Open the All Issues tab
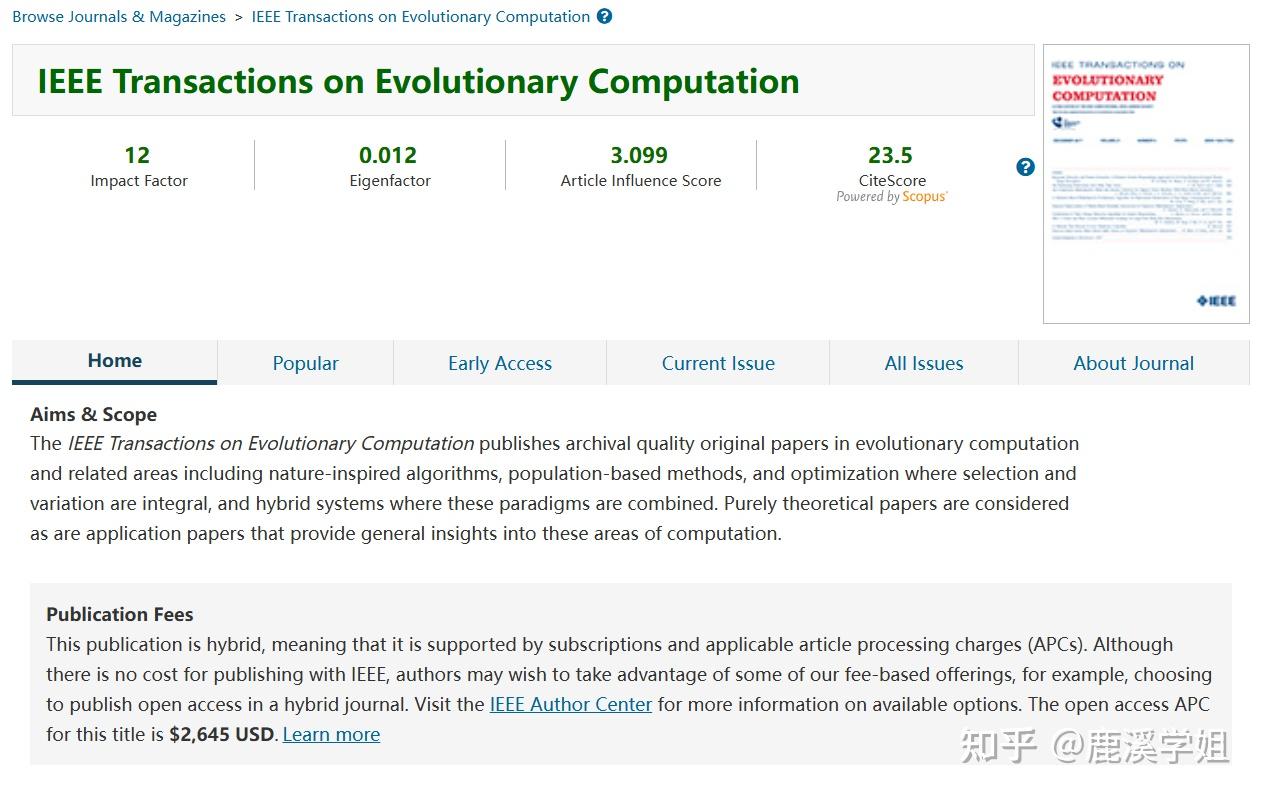 coord(924,363)
